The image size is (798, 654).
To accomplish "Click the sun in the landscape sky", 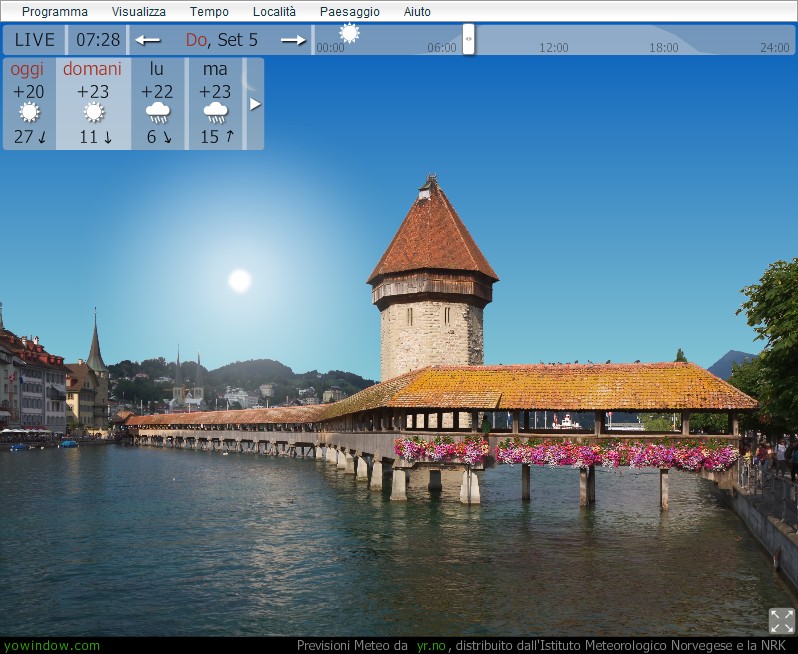I will click(x=240, y=280).
